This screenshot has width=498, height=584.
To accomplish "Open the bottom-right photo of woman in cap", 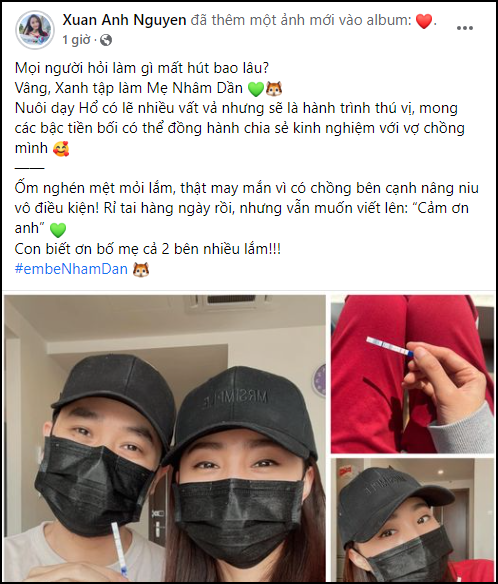I will (x=412, y=520).
